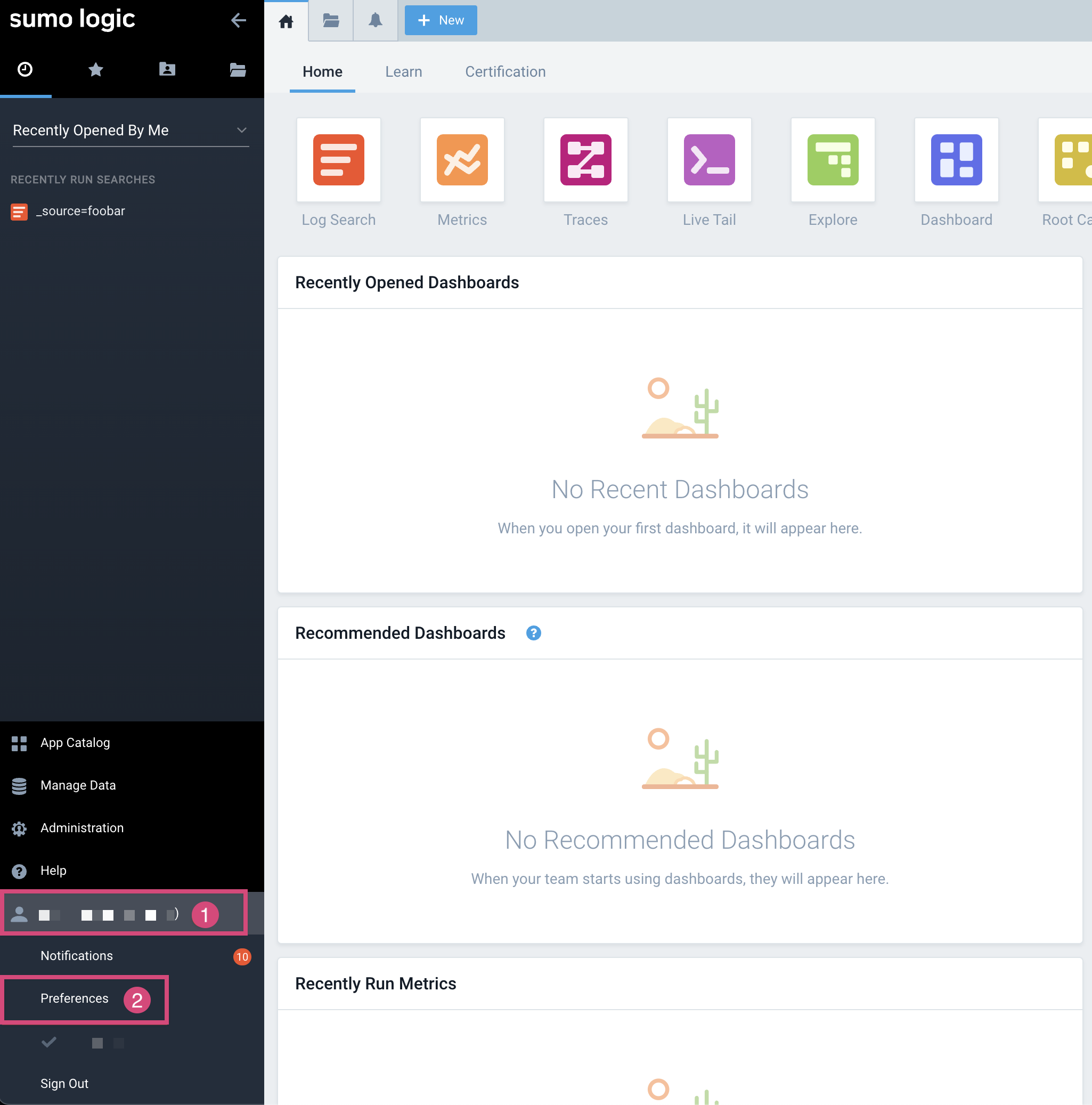Collapse the sidebar with the back arrow
The height and width of the screenshot is (1105, 1092).
(x=239, y=21)
